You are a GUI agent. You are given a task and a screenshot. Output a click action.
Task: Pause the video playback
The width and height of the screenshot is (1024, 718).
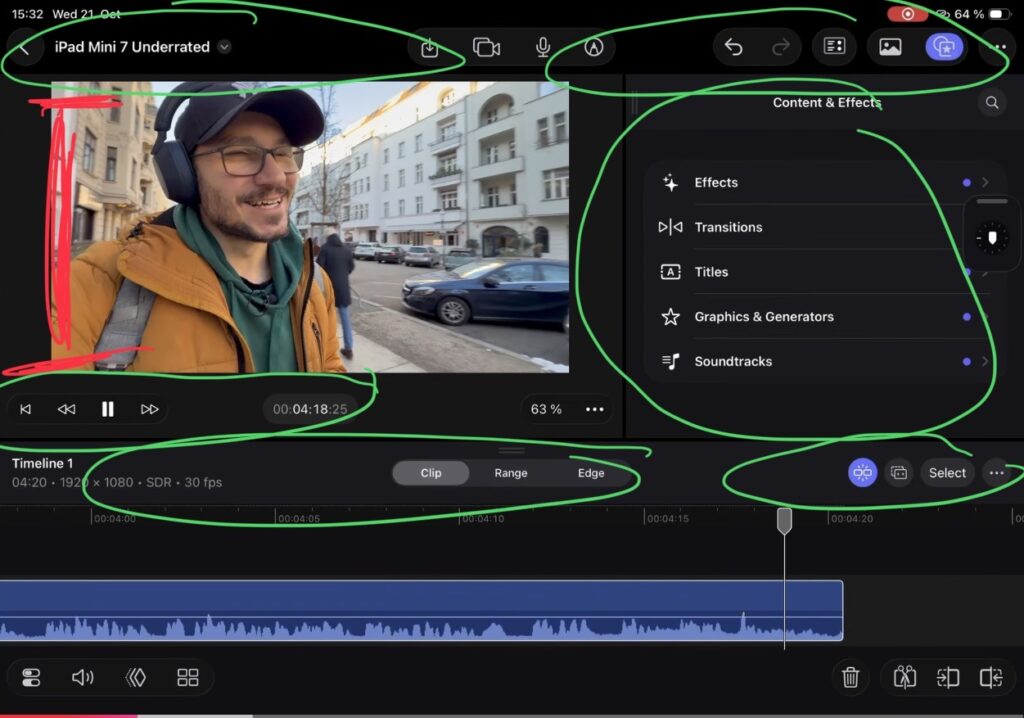coord(108,409)
